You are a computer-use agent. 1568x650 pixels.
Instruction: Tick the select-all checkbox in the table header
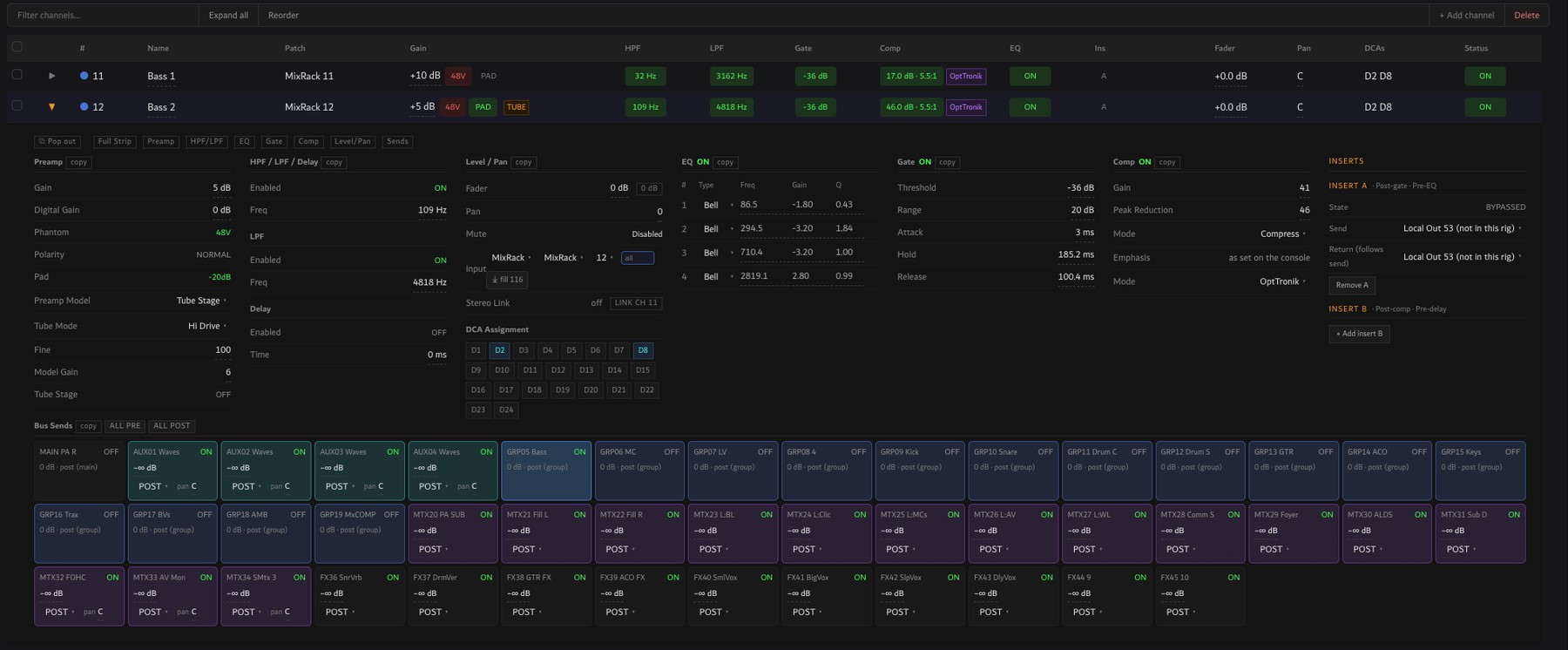[17, 47]
